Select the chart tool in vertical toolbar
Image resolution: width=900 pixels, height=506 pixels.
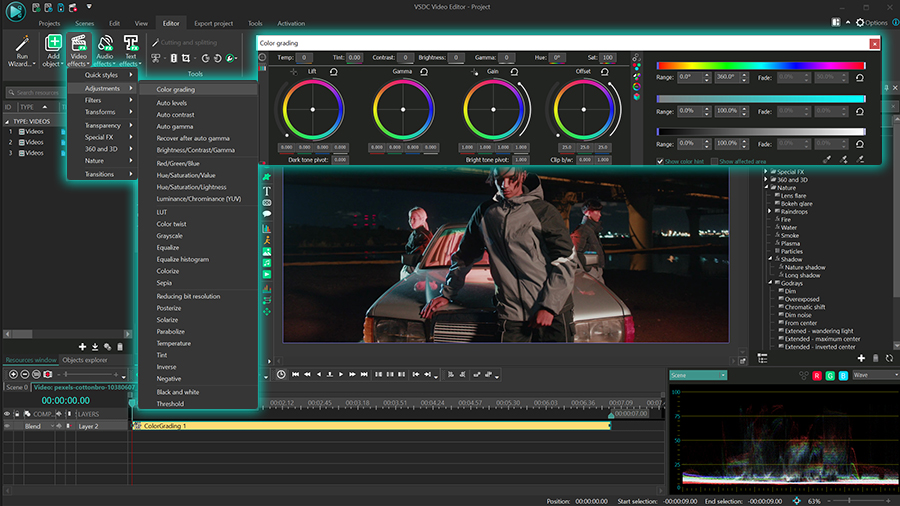266,228
